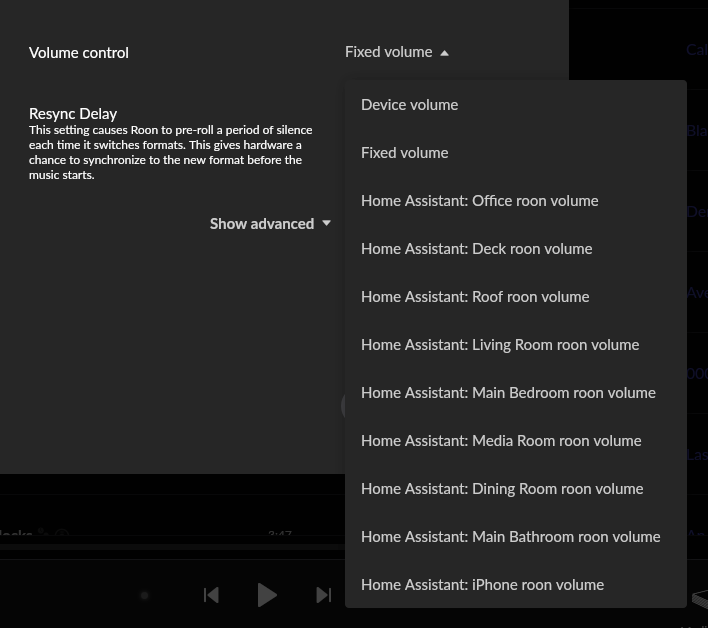Collapse the Volume control dropdown arrow
708x628 pixels.
coord(444,53)
